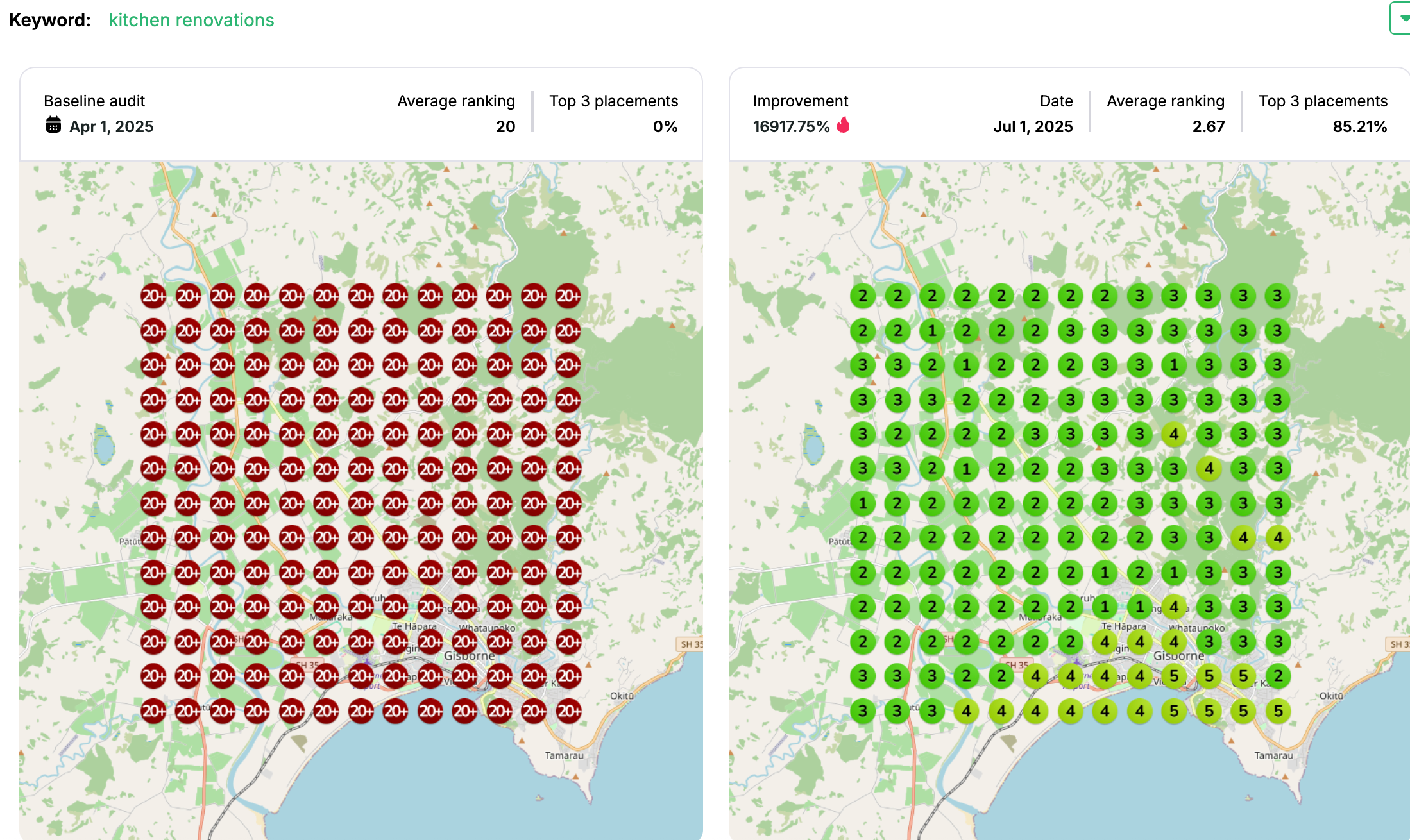Click 'Gisborne' label on baseline map

pos(470,656)
